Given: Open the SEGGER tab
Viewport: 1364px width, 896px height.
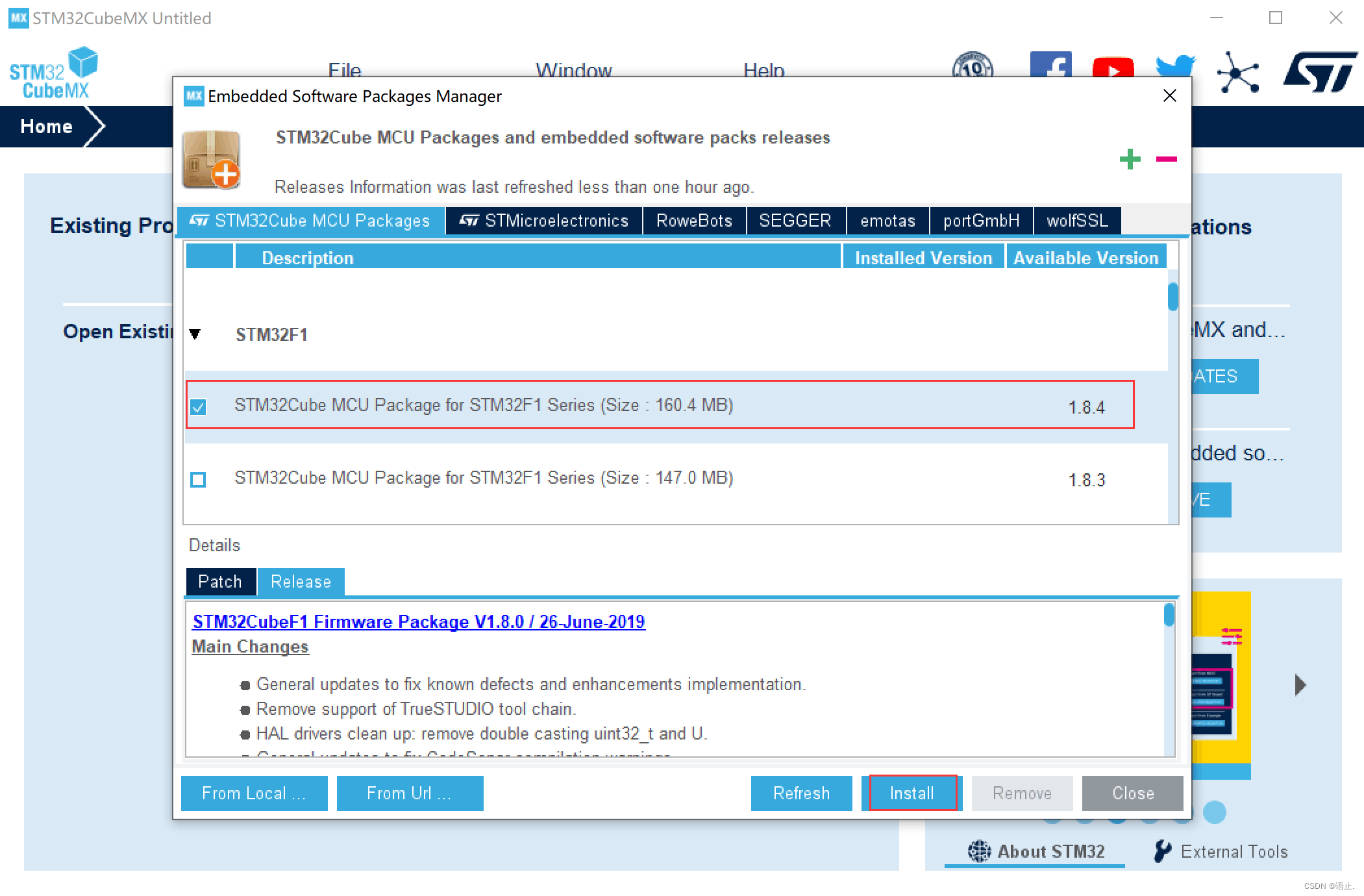Looking at the screenshot, I should coord(795,221).
